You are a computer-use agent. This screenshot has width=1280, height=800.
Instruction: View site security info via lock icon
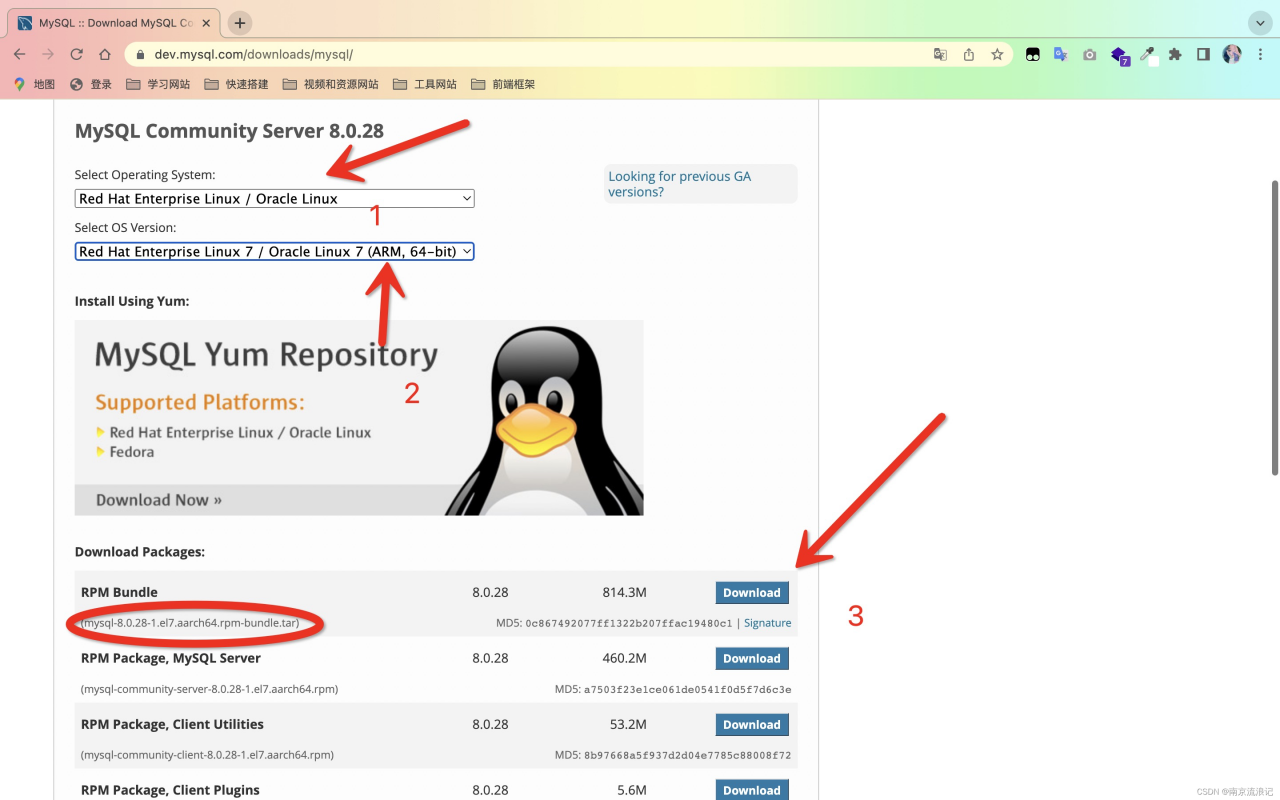click(140, 55)
